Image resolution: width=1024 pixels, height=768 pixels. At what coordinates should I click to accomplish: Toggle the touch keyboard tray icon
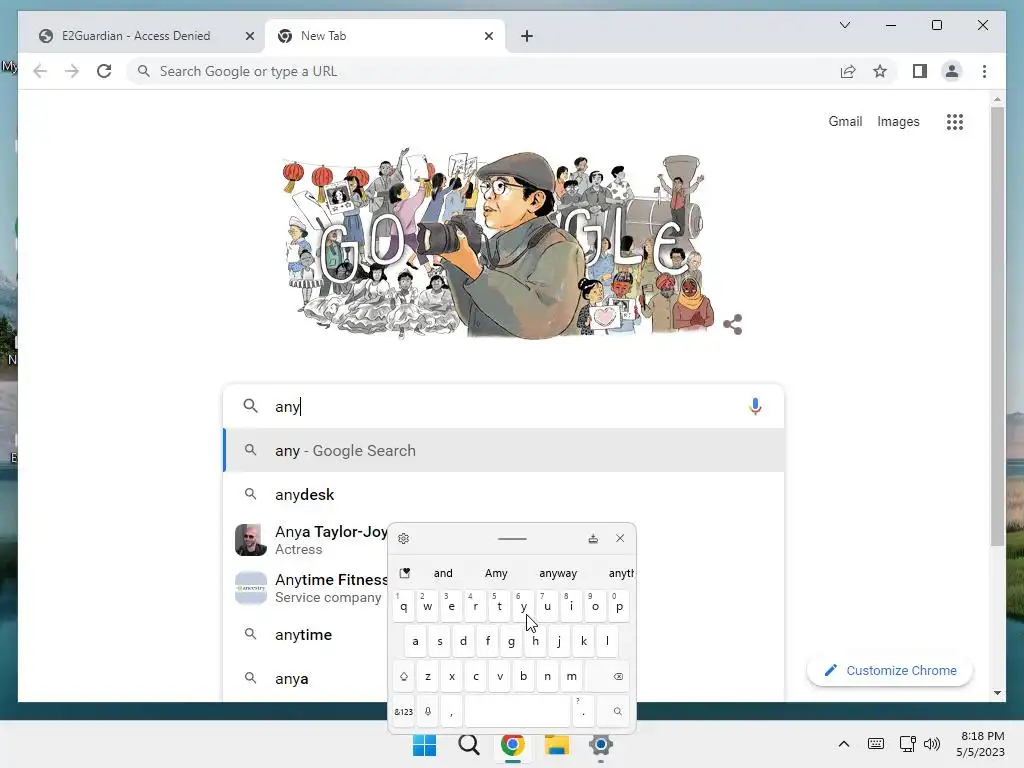tap(876, 744)
